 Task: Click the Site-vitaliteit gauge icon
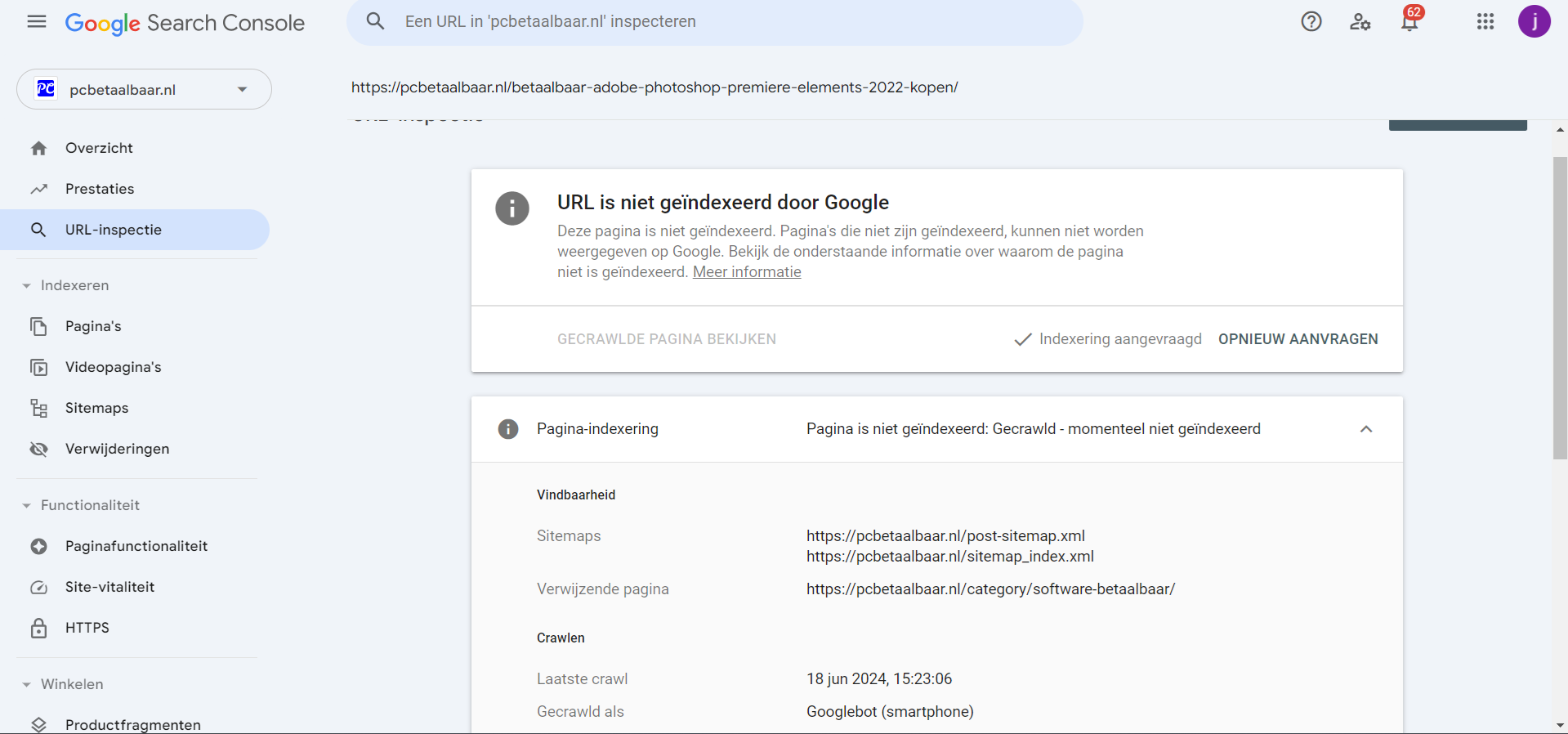coord(38,587)
